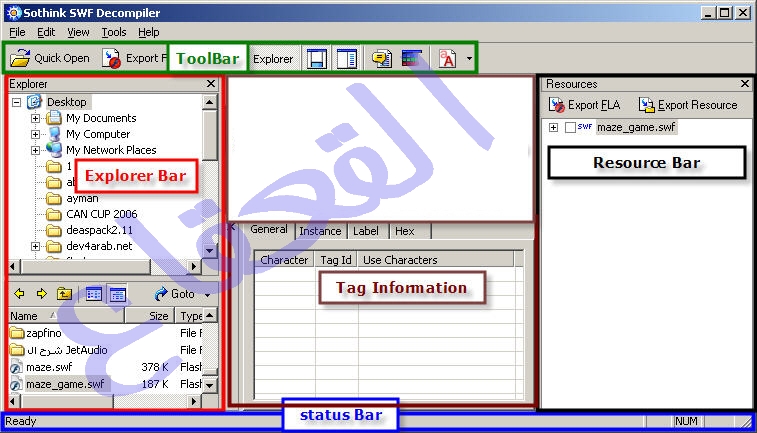
Task: Click the floppy-disk panel layout toolbar icon
Action: point(316,59)
